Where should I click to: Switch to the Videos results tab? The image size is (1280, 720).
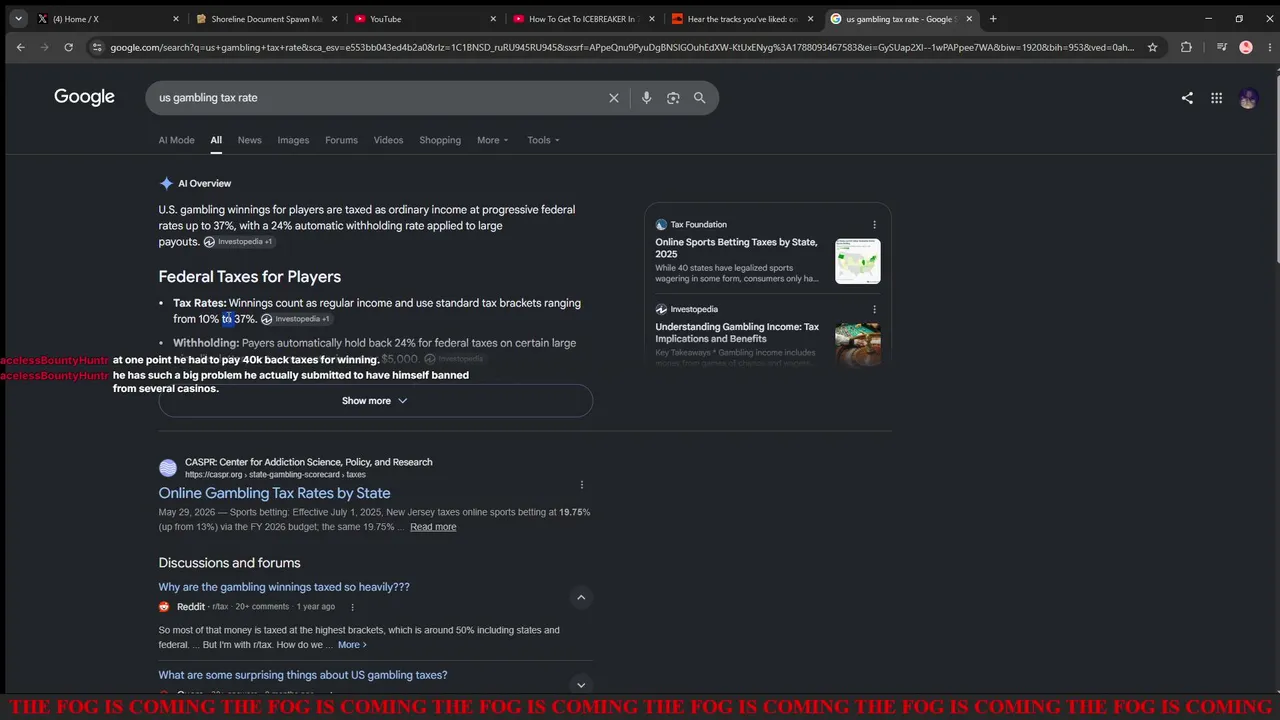(x=388, y=140)
